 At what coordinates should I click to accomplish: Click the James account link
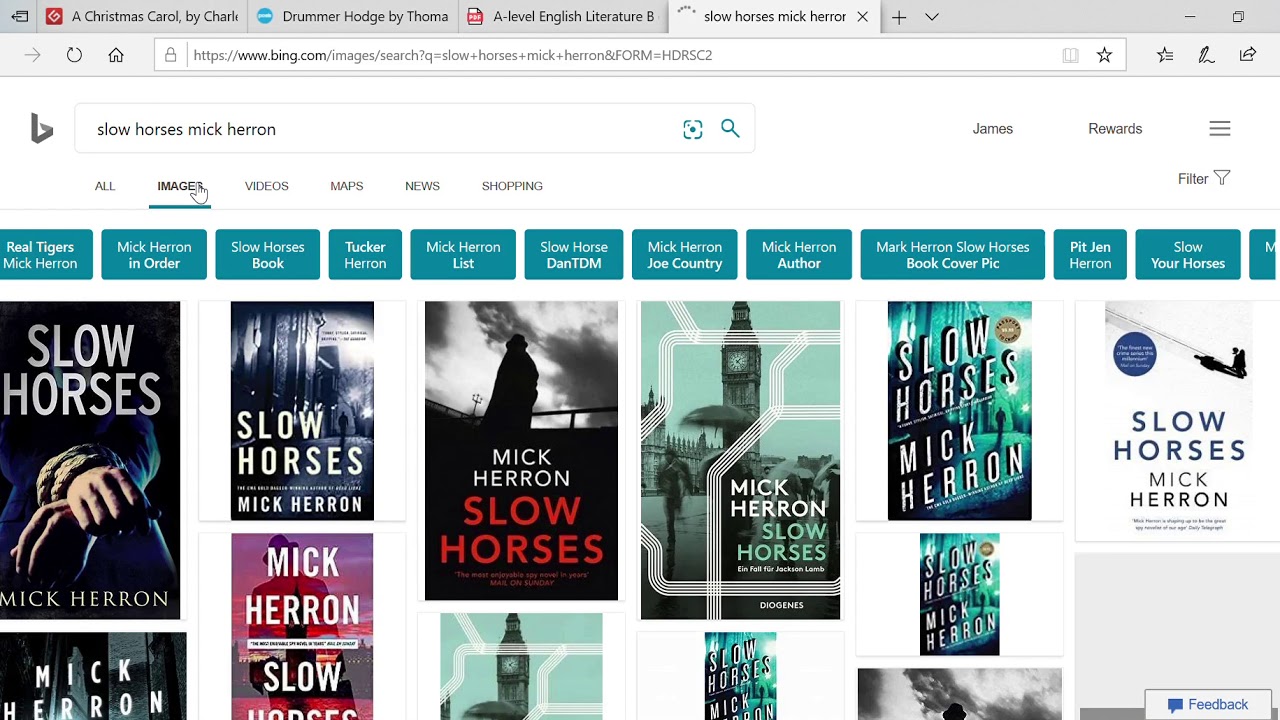(x=993, y=128)
